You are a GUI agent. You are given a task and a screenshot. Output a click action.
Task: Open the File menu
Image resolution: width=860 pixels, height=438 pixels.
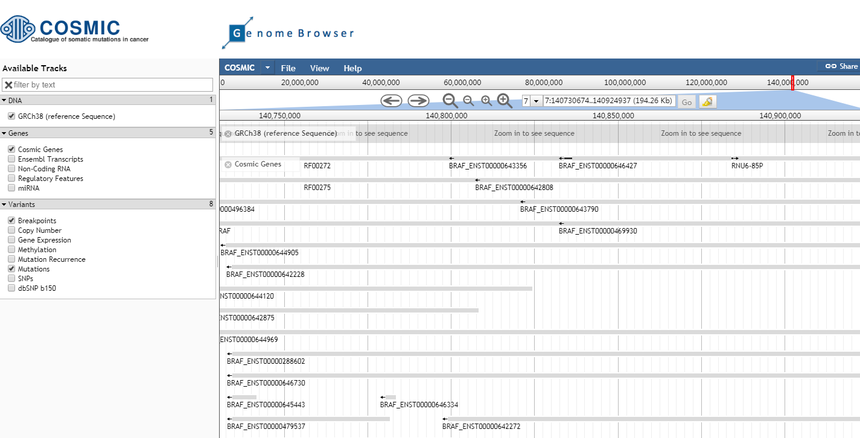288,68
